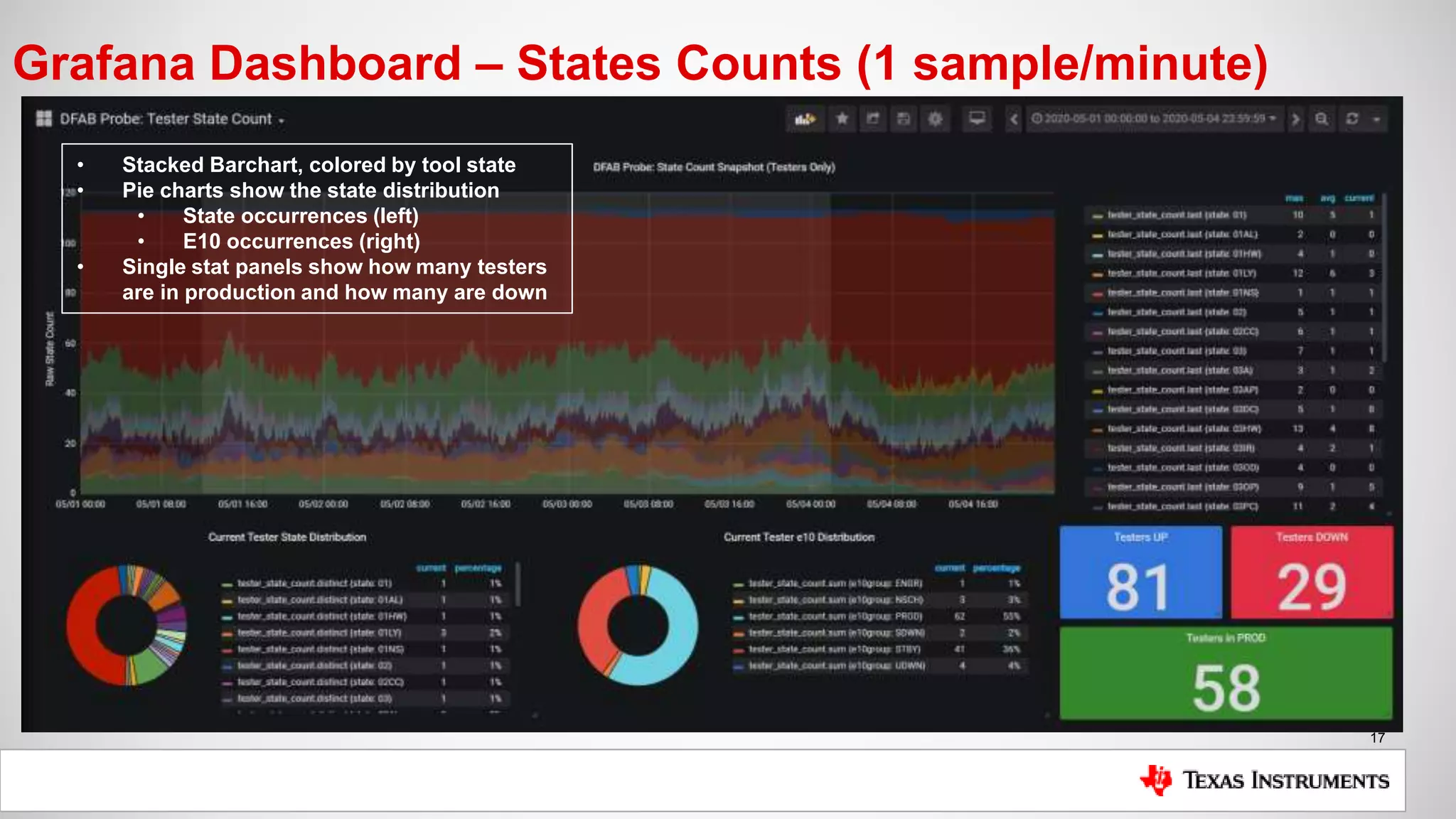Image resolution: width=1456 pixels, height=819 pixels.
Task: Open the time range picker 2020-05-01 to 2020-05-04
Action: point(1153,119)
